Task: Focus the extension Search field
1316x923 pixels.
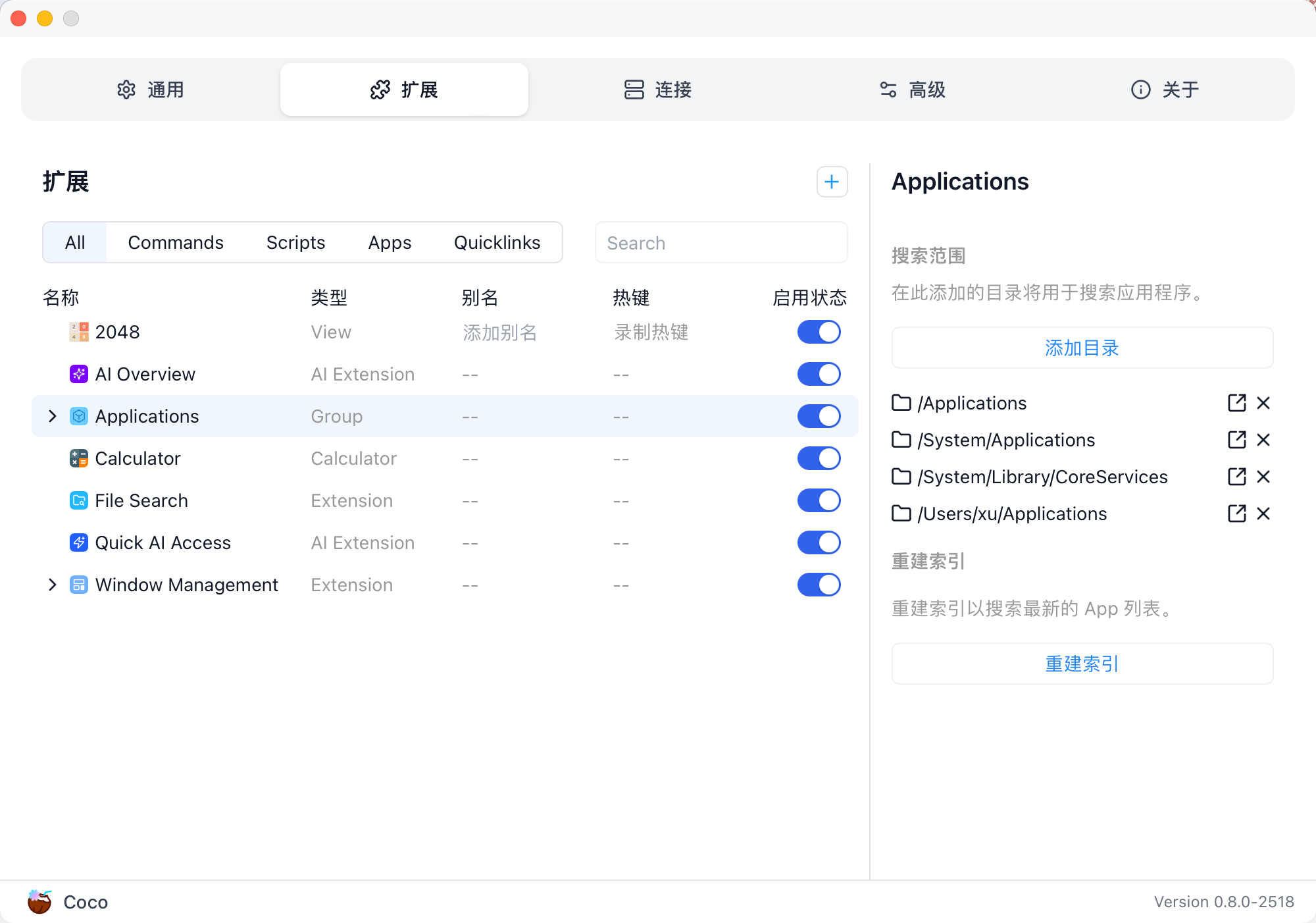Action: (x=721, y=243)
